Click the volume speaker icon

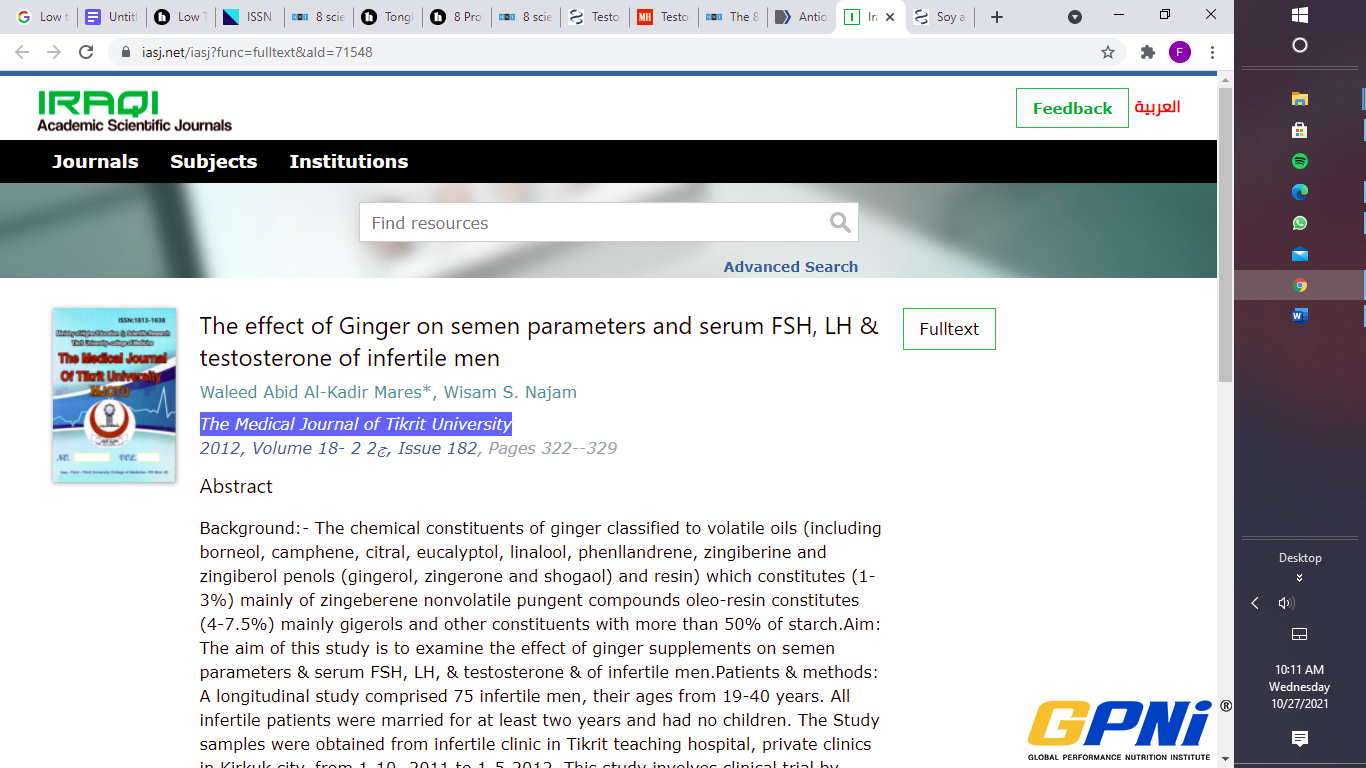point(1286,603)
